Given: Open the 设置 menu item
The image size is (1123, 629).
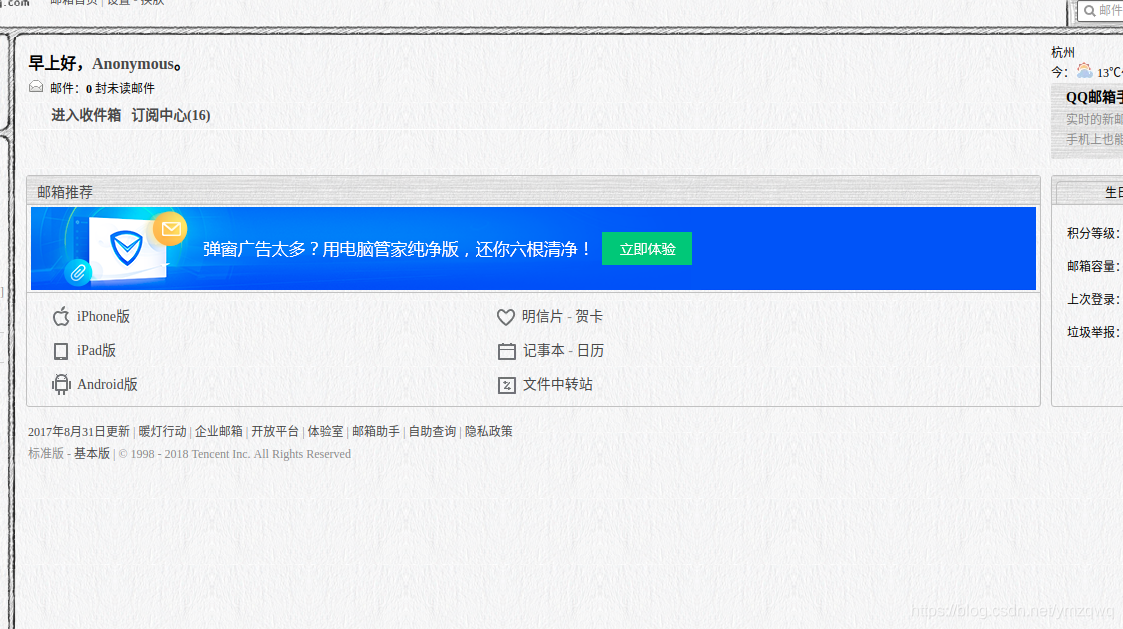Looking at the screenshot, I should pos(116,3).
